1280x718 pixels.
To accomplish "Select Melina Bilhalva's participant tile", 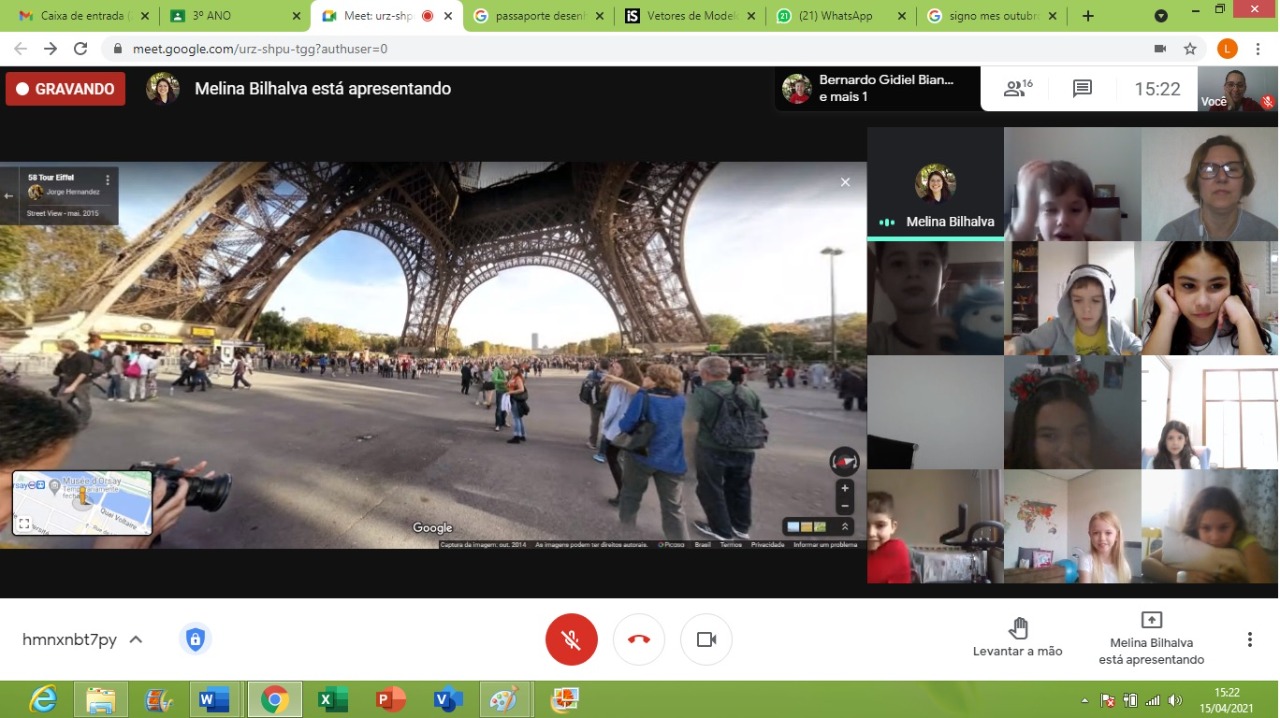I will tap(935, 183).
